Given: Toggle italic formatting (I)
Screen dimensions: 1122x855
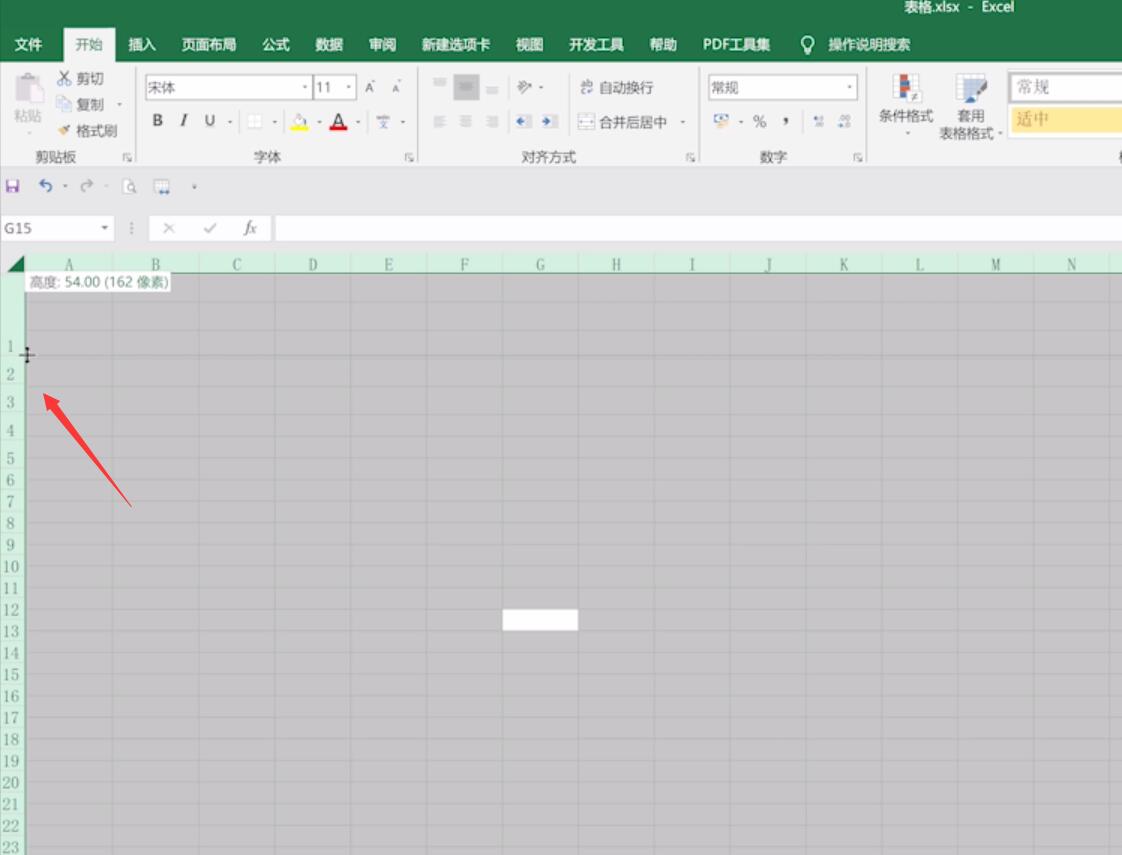Looking at the screenshot, I should [x=184, y=121].
